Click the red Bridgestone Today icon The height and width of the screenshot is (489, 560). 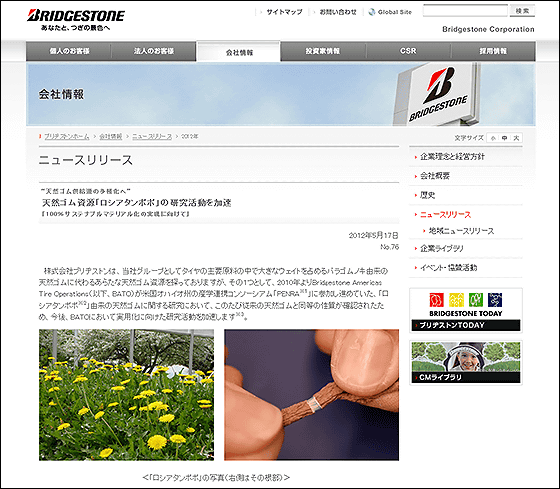(436, 300)
